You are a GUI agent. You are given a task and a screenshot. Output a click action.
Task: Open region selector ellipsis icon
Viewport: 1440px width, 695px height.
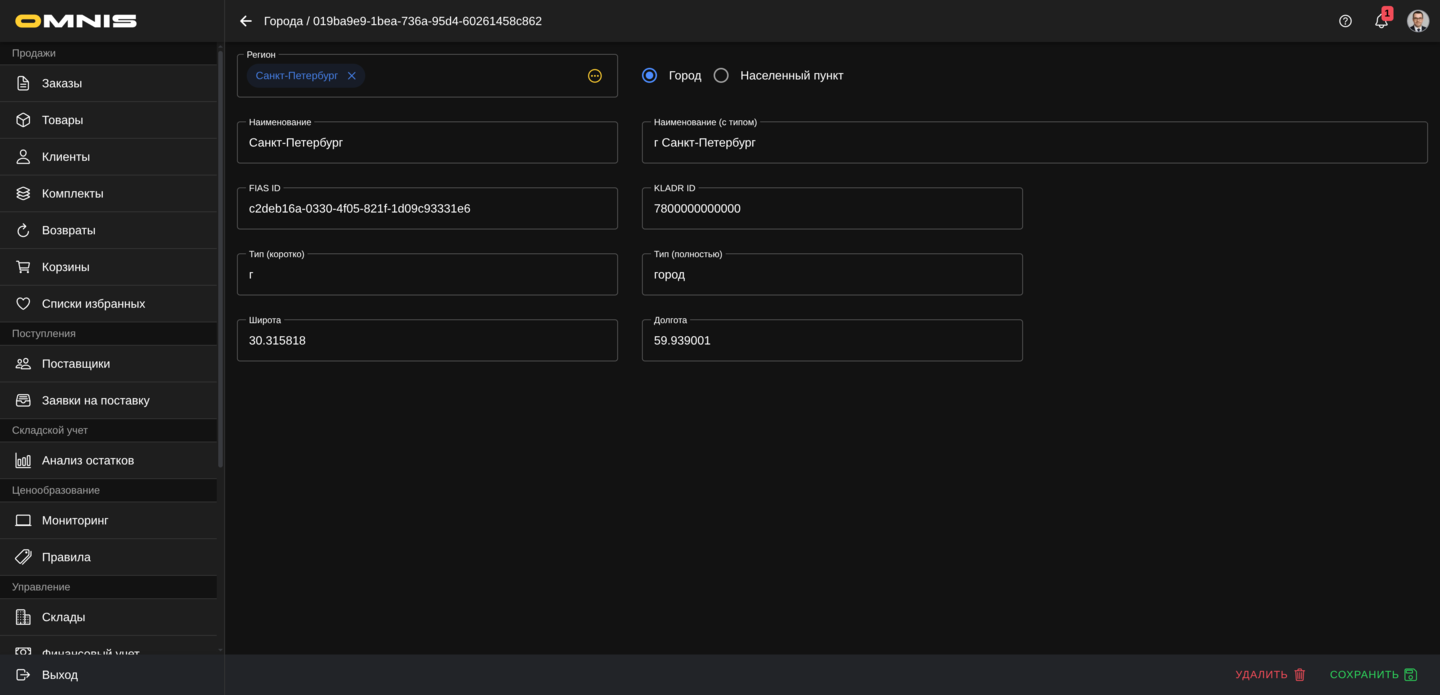595,76
